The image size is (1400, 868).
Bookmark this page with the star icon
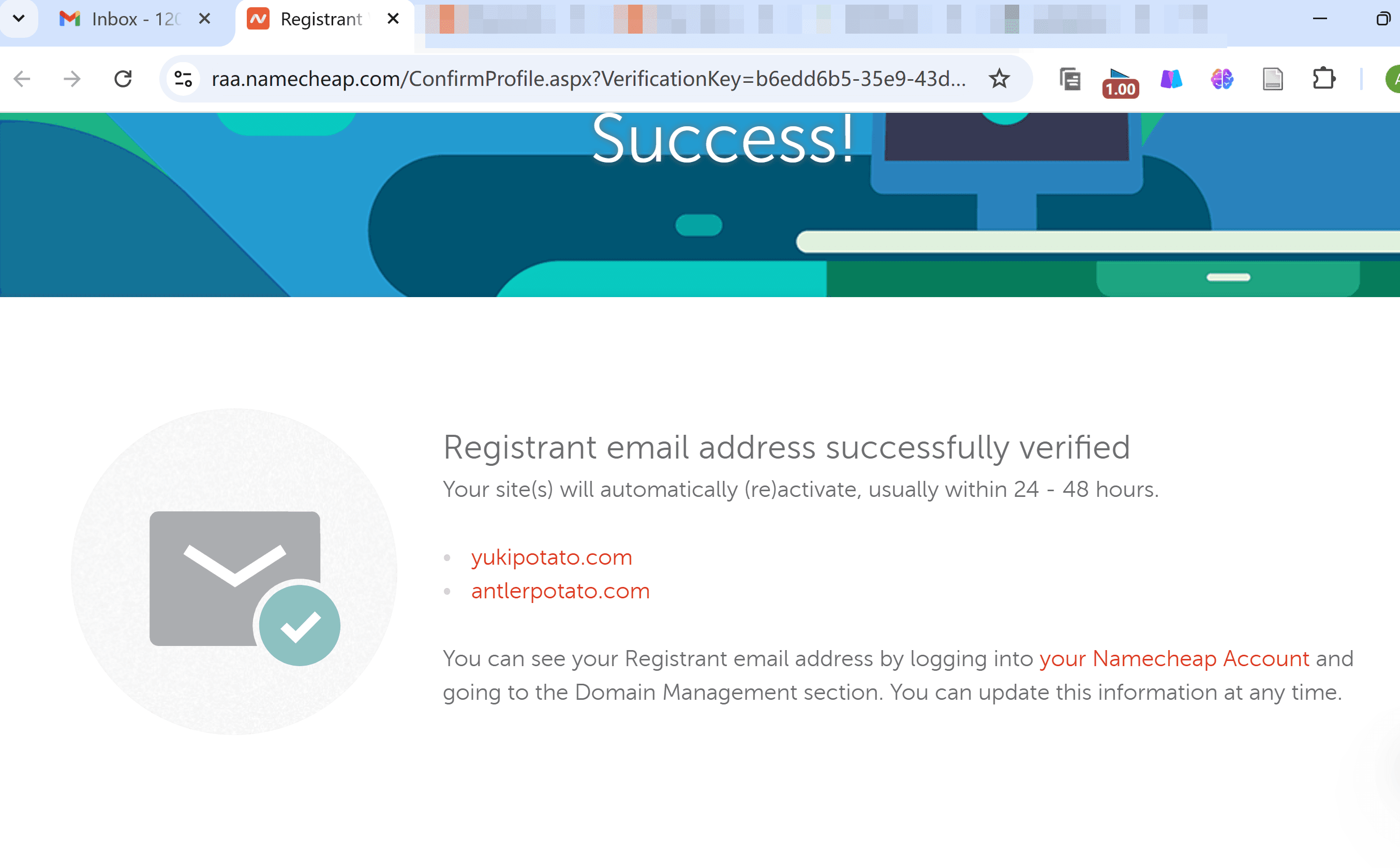[999, 79]
